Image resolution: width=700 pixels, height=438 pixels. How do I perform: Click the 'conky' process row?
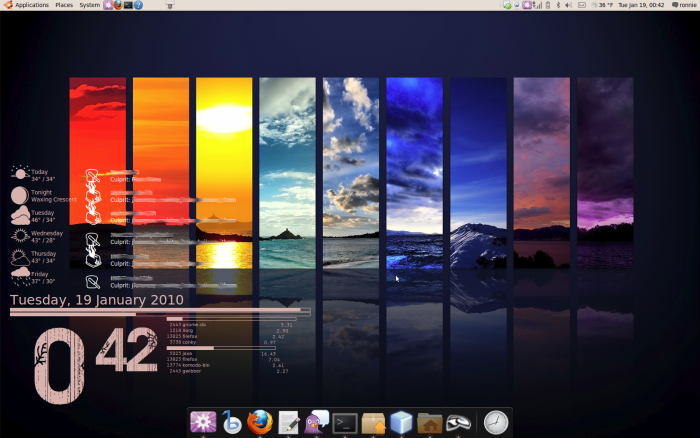[x=222, y=342]
